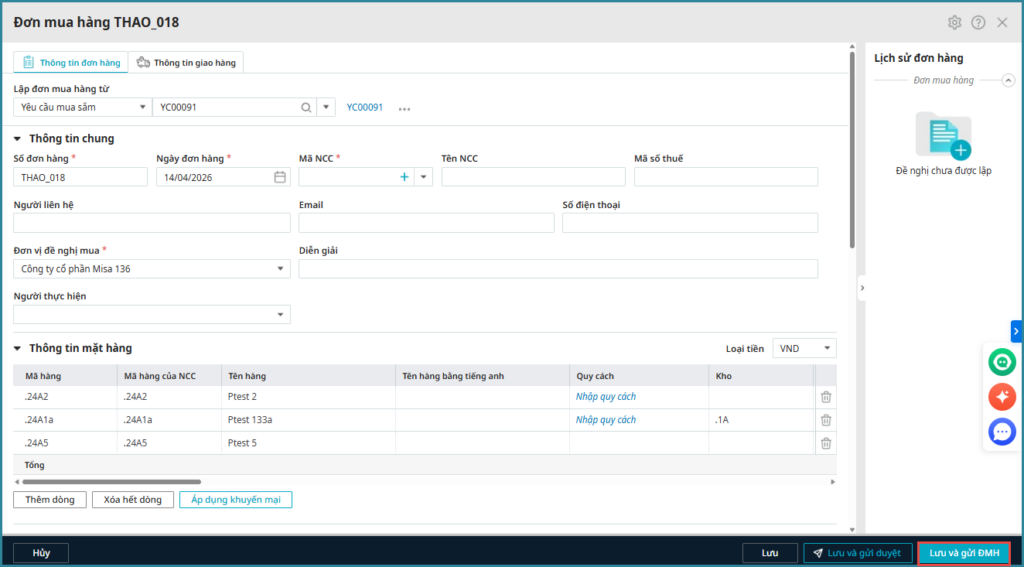This screenshot has height=567, width=1024.
Task: Click the help question mark icon
Action: (x=978, y=22)
